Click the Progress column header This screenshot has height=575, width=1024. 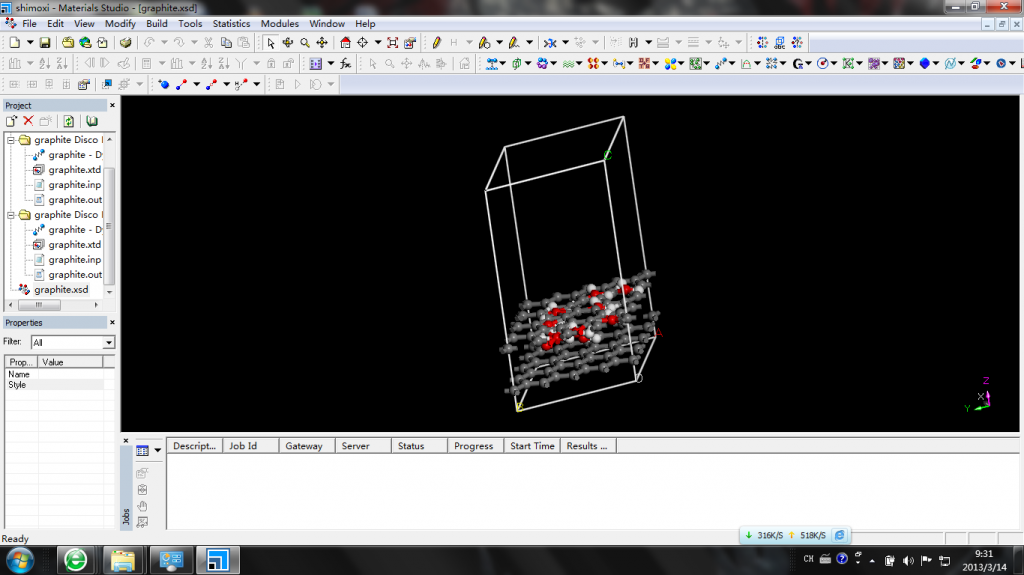click(475, 446)
